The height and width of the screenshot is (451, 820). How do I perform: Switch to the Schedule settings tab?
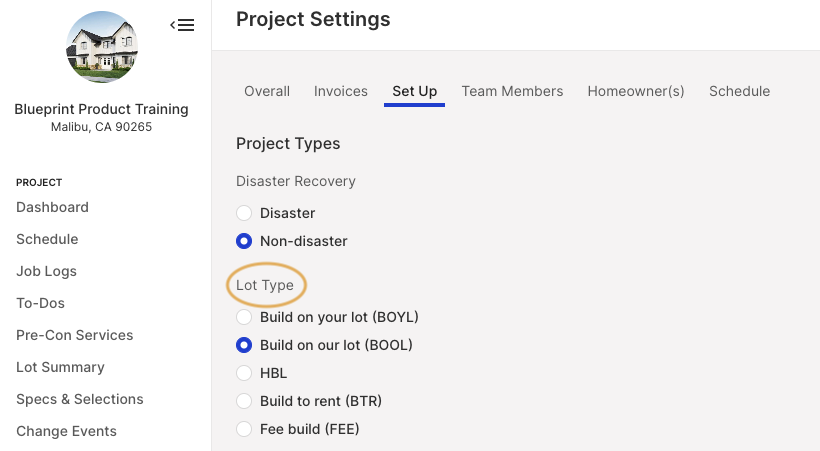pos(739,91)
